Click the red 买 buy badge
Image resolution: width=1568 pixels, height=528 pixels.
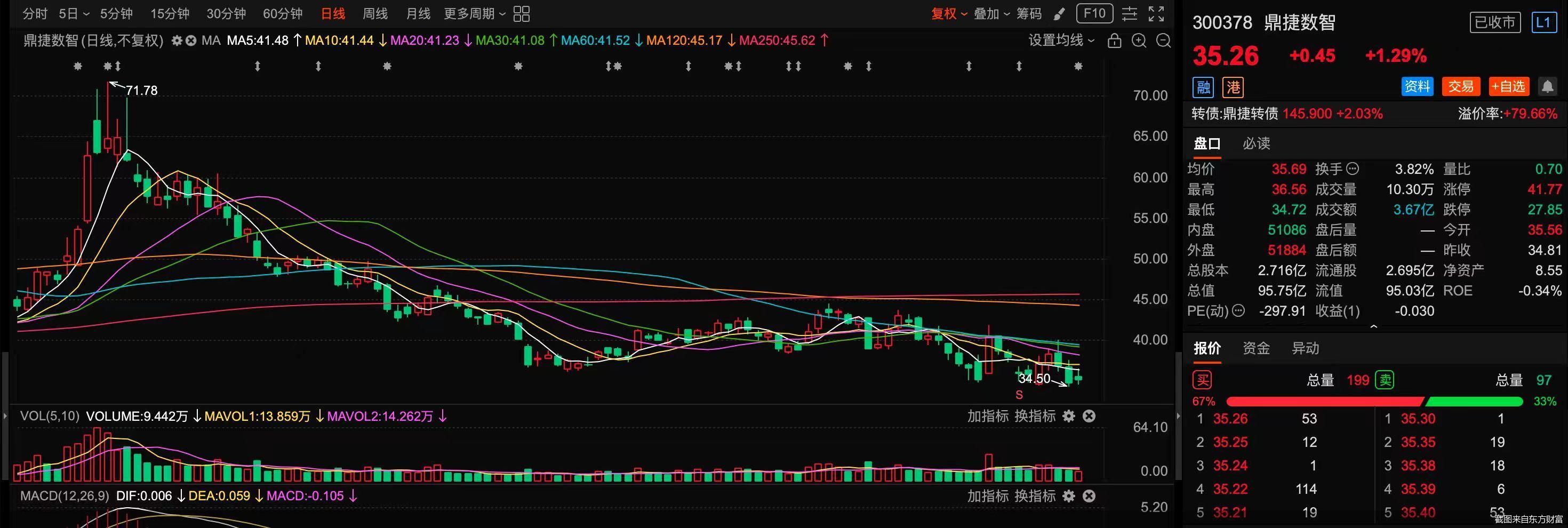1202,380
